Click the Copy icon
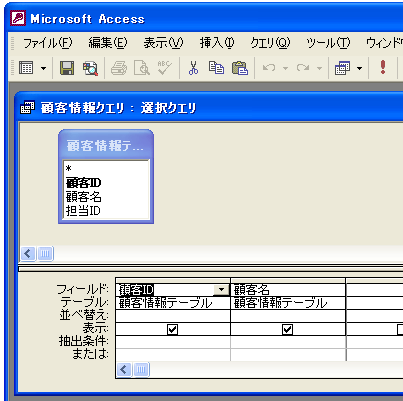This screenshot has height=401, width=403. 216,68
